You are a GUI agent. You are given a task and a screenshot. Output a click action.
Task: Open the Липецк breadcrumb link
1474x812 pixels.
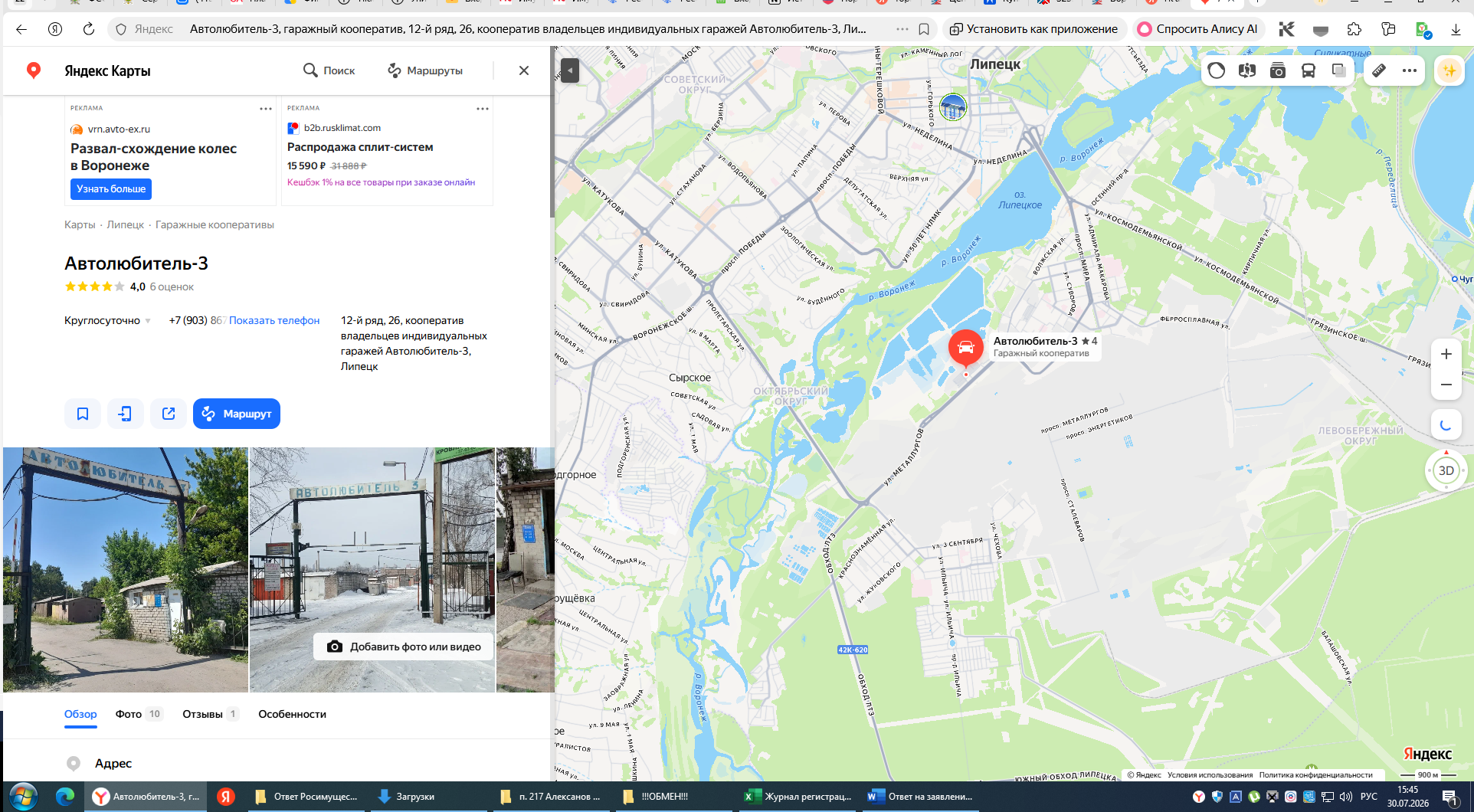pyautogui.click(x=126, y=224)
